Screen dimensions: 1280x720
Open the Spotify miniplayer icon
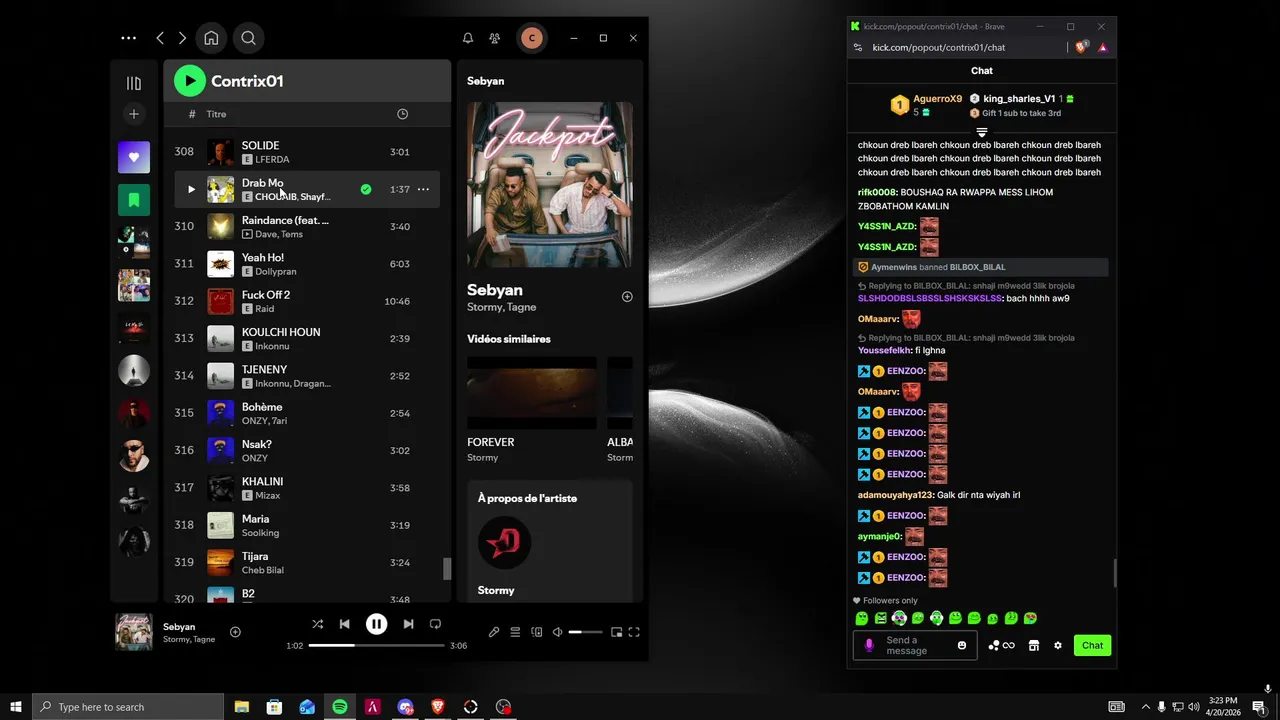point(616,632)
